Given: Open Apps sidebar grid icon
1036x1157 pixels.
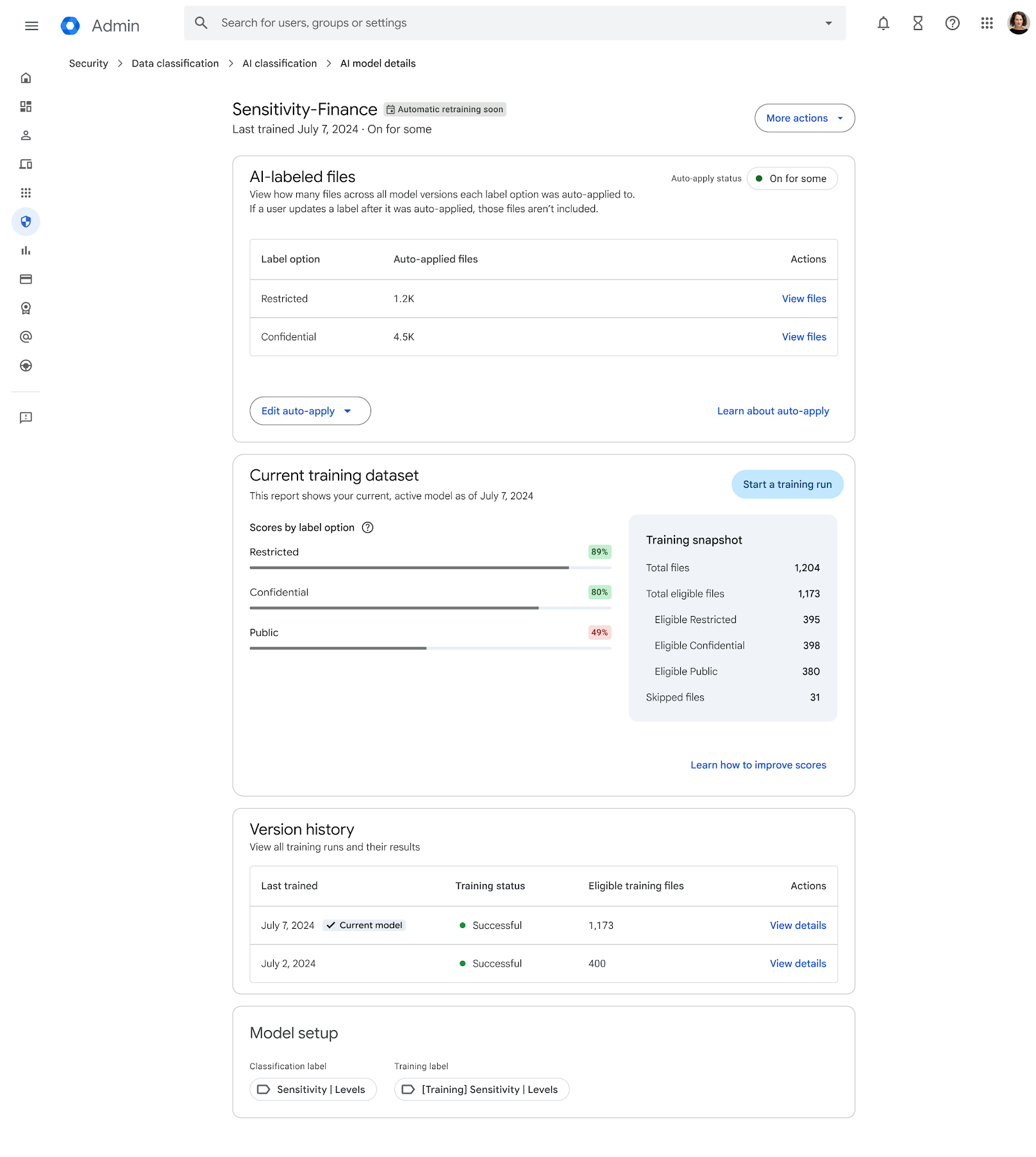Looking at the screenshot, I should (x=26, y=193).
